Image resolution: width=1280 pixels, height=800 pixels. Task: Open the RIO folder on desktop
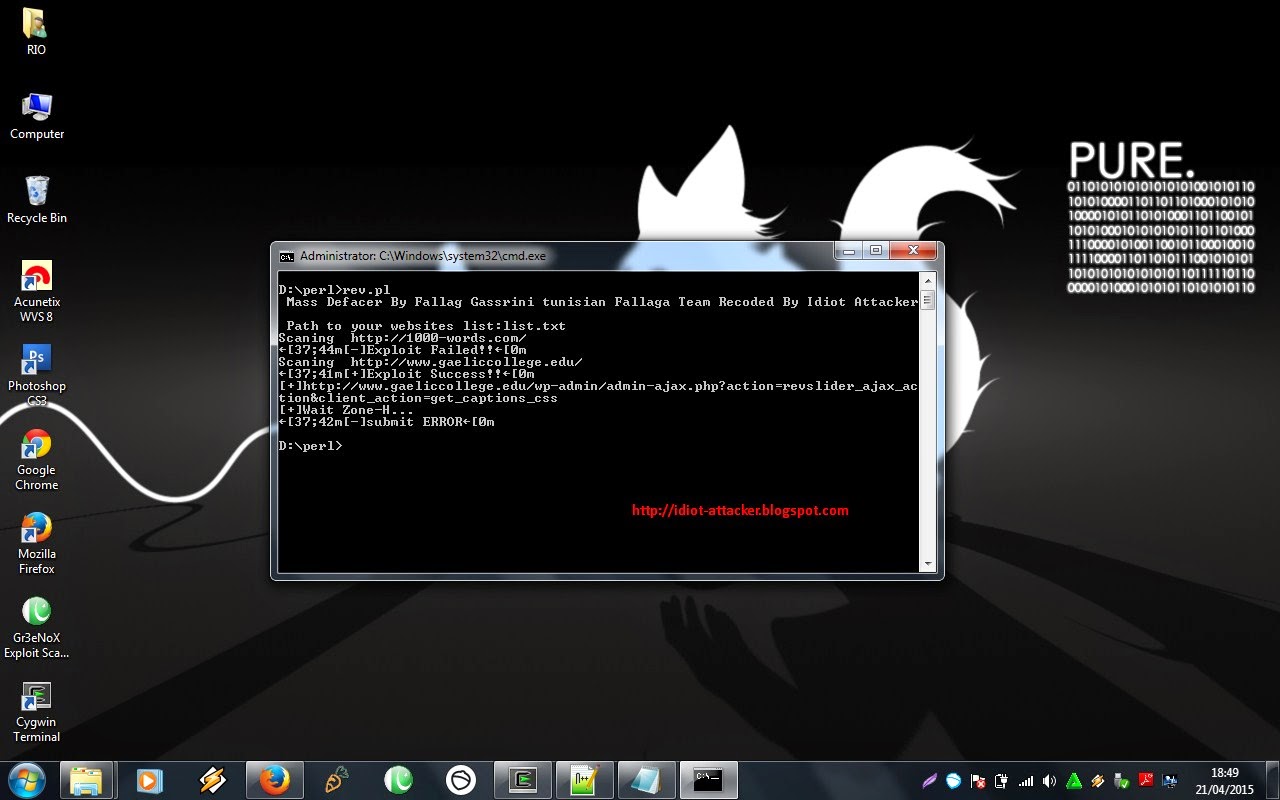(36, 31)
